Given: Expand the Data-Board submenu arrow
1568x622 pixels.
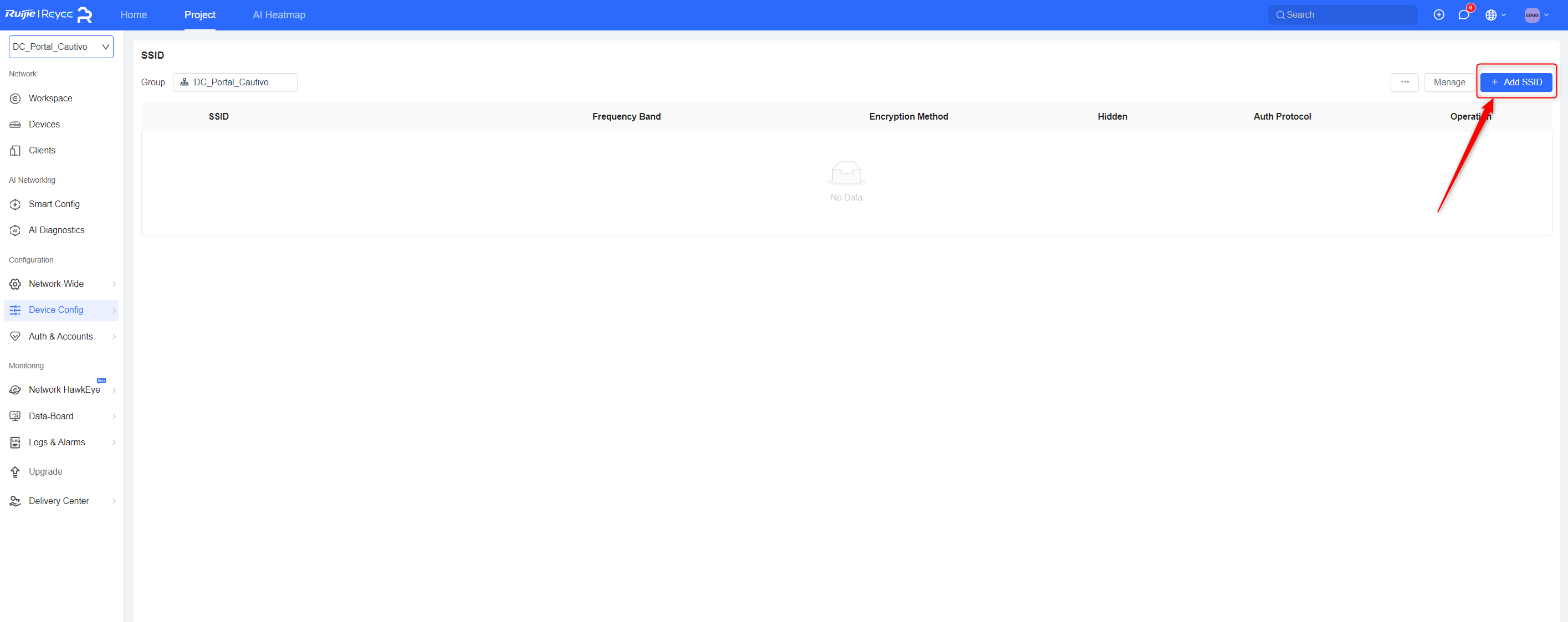Looking at the screenshot, I should (x=114, y=417).
